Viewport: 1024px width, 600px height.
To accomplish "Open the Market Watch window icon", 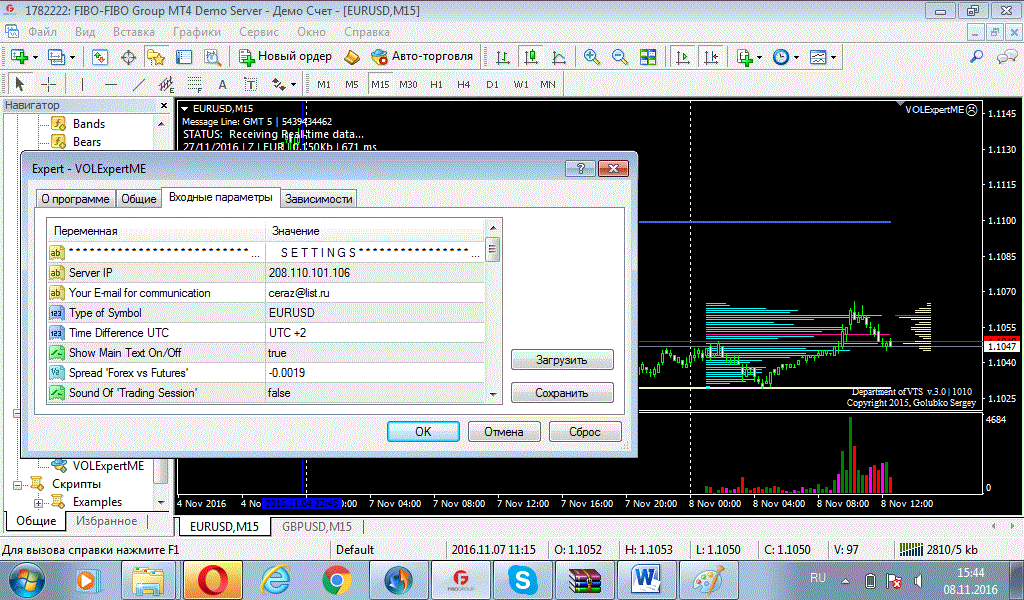I will [100, 57].
